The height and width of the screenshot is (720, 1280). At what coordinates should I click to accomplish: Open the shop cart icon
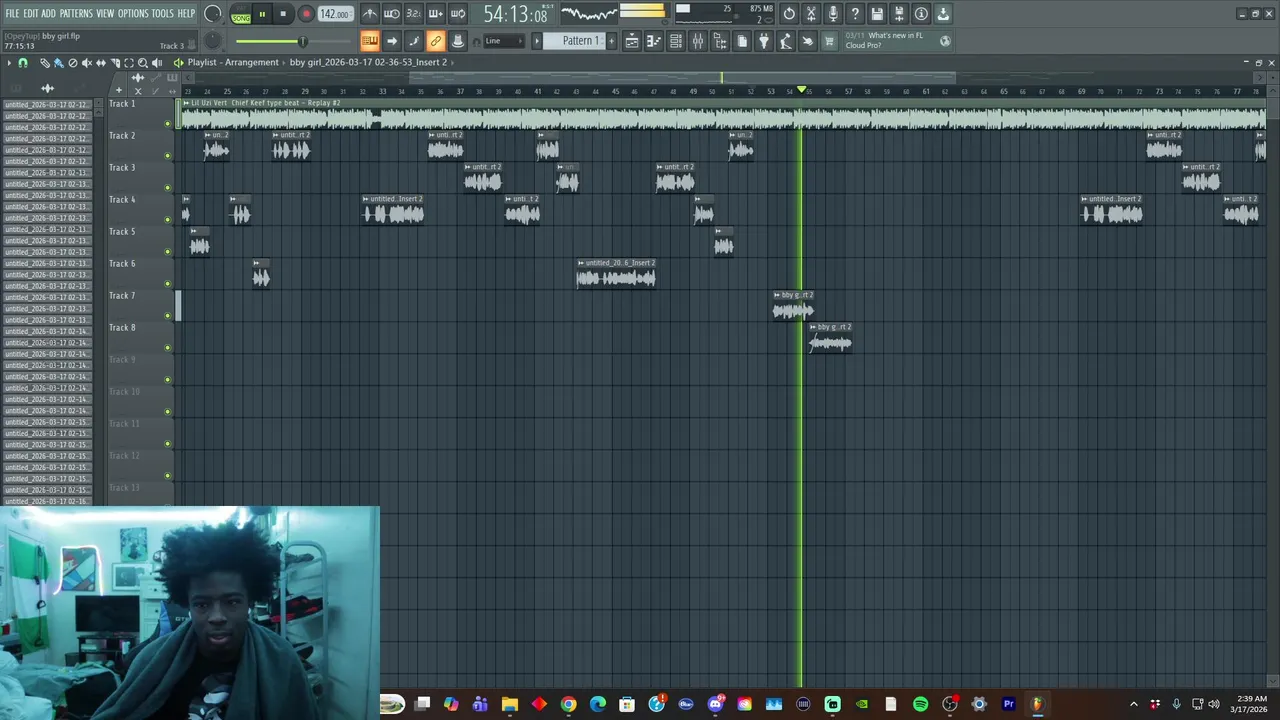[x=829, y=41]
